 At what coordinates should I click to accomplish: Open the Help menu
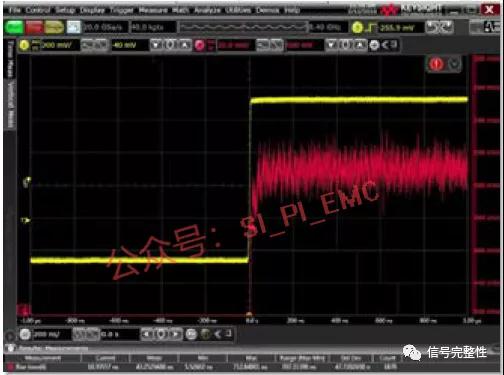tap(292, 10)
